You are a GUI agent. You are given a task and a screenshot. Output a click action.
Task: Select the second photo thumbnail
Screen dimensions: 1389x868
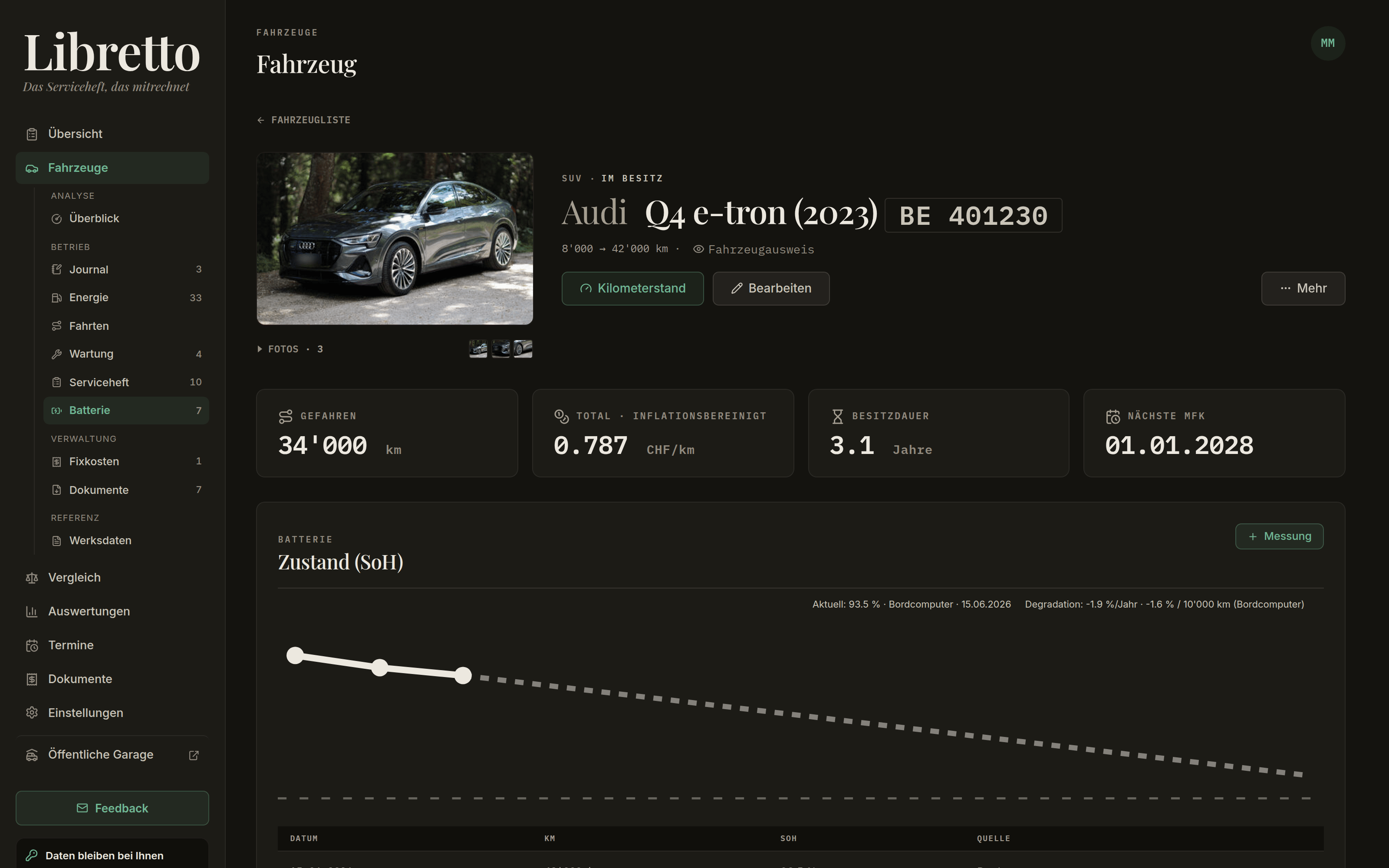pyautogui.click(x=500, y=349)
